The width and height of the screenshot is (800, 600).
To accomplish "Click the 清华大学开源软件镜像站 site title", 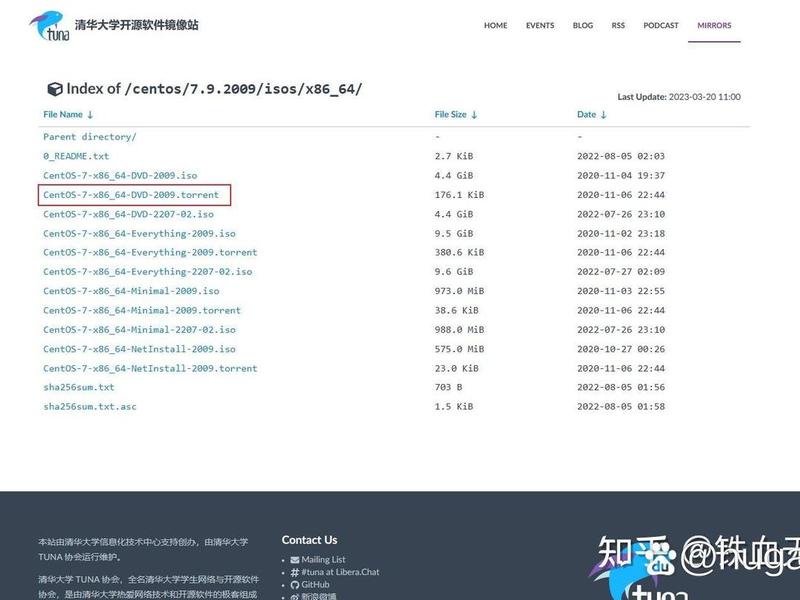I will tap(137, 25).
